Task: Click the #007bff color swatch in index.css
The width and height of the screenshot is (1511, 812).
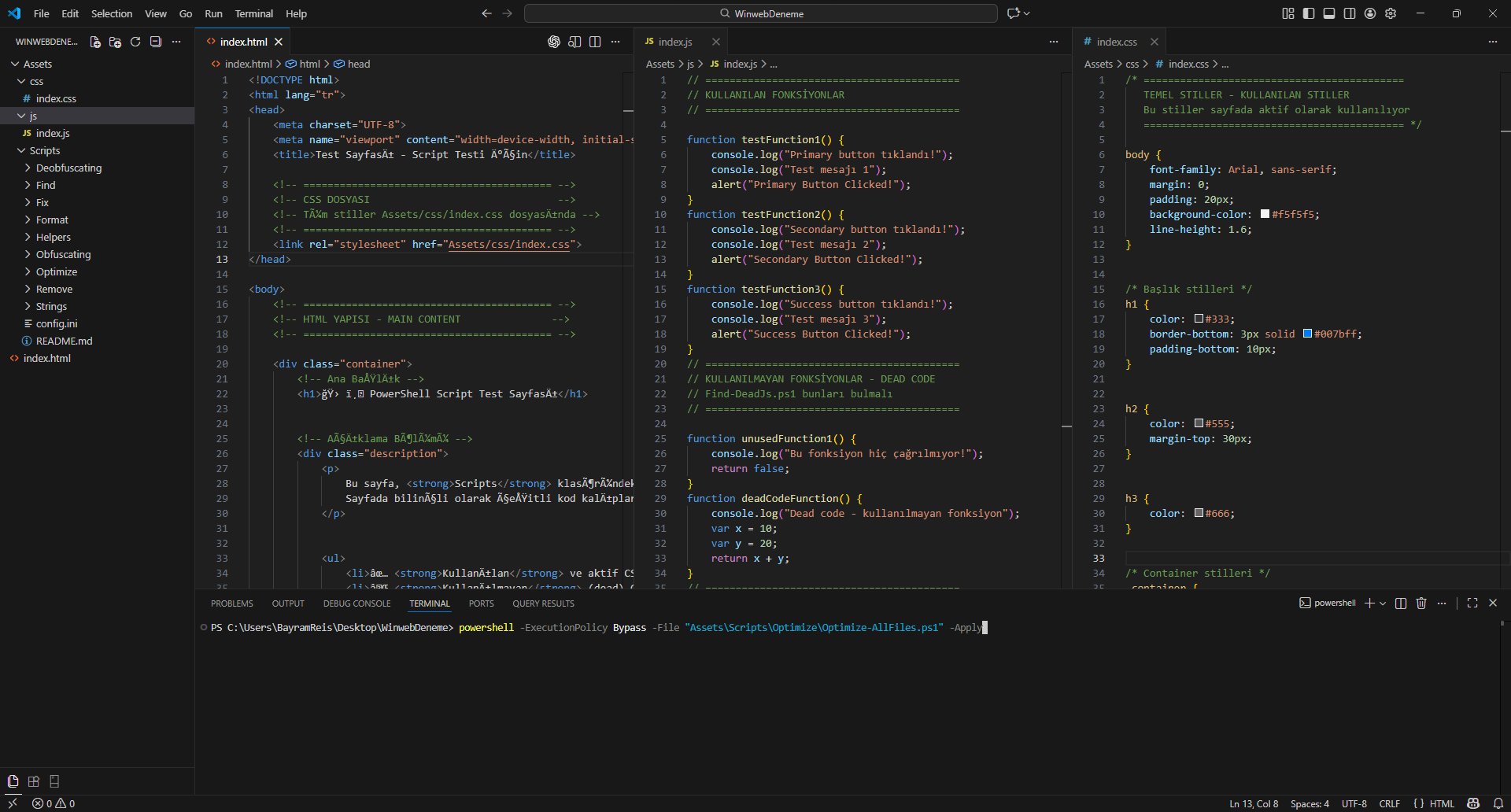Action: click(x=1308, y=334)
